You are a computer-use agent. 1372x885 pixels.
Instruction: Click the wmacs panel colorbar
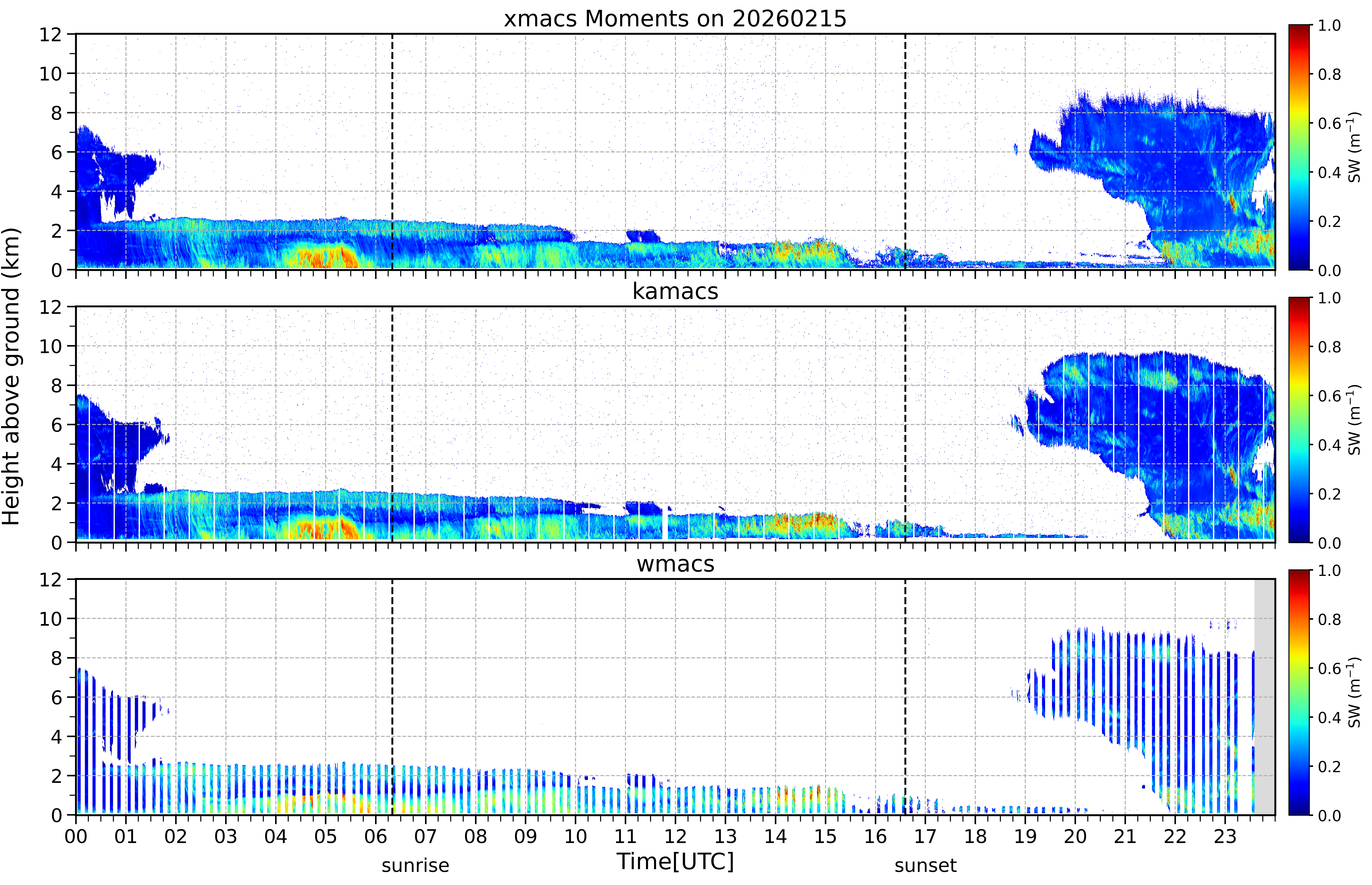point(1299,693)
